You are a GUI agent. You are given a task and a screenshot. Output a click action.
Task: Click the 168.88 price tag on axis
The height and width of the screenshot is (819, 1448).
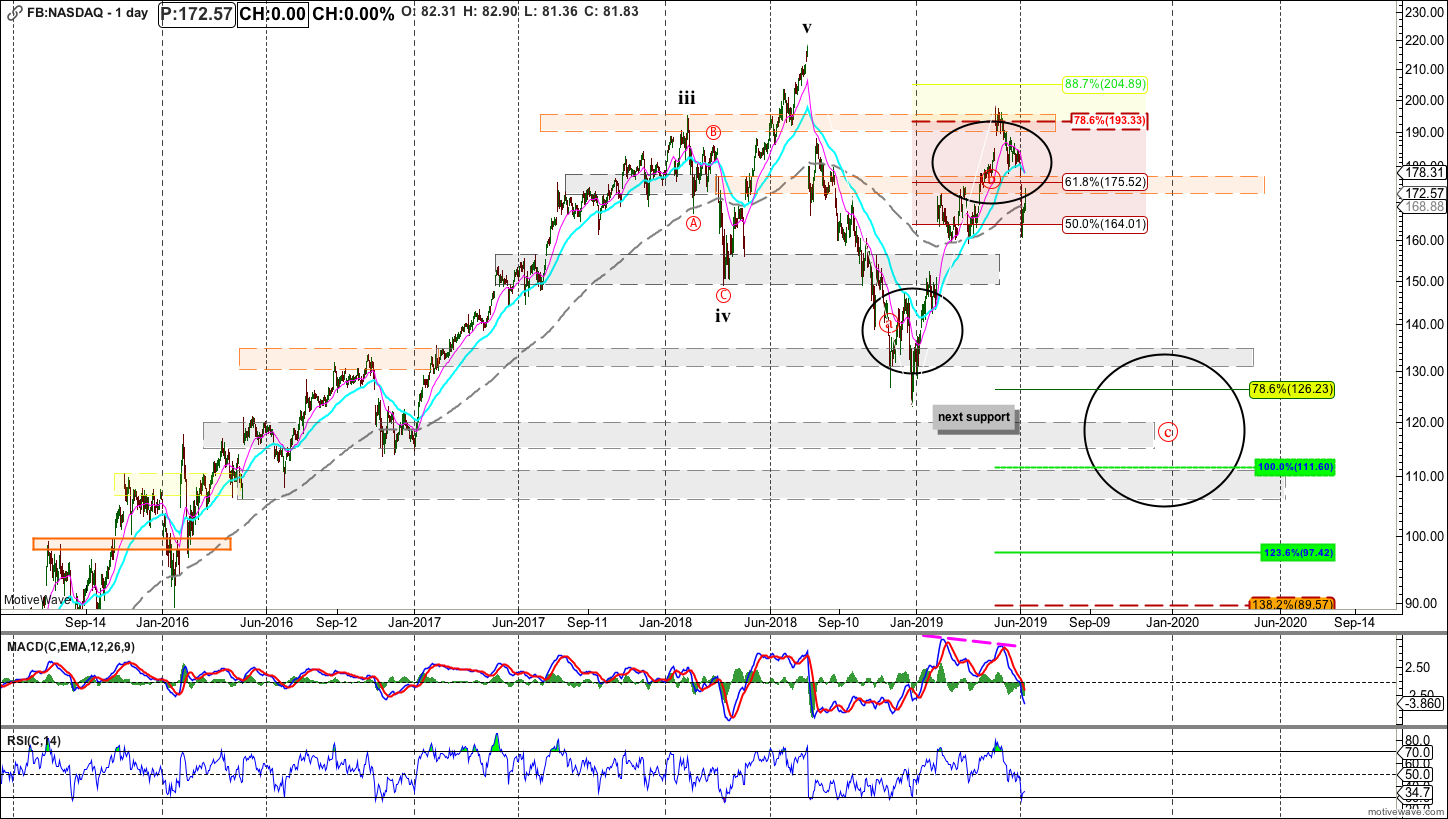[x=1425, y=206]
